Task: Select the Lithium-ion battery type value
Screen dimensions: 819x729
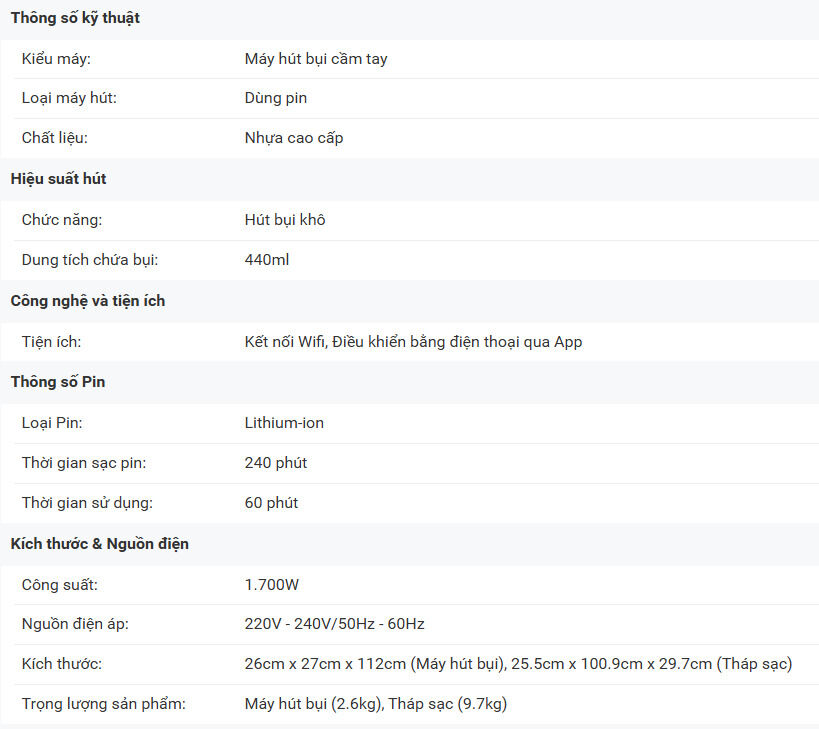Action: [284, 423]
